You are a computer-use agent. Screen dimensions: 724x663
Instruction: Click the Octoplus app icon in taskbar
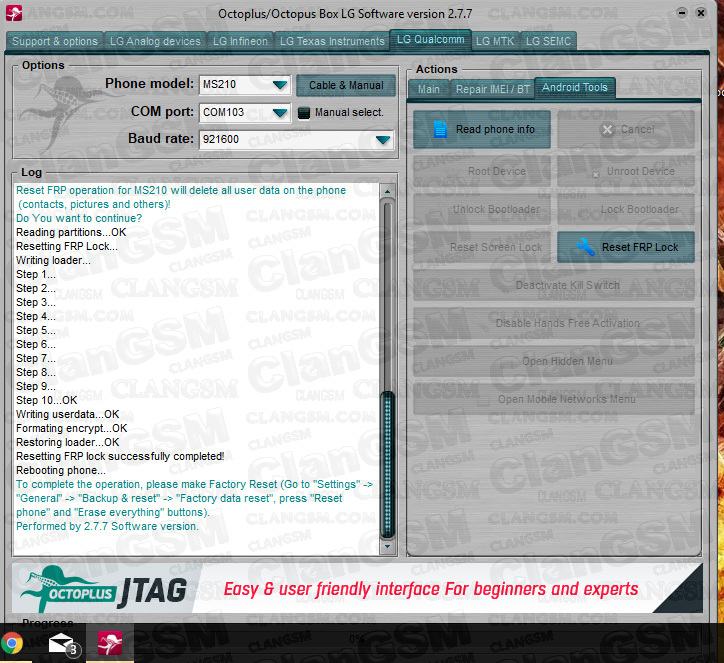tap(110, 643)
